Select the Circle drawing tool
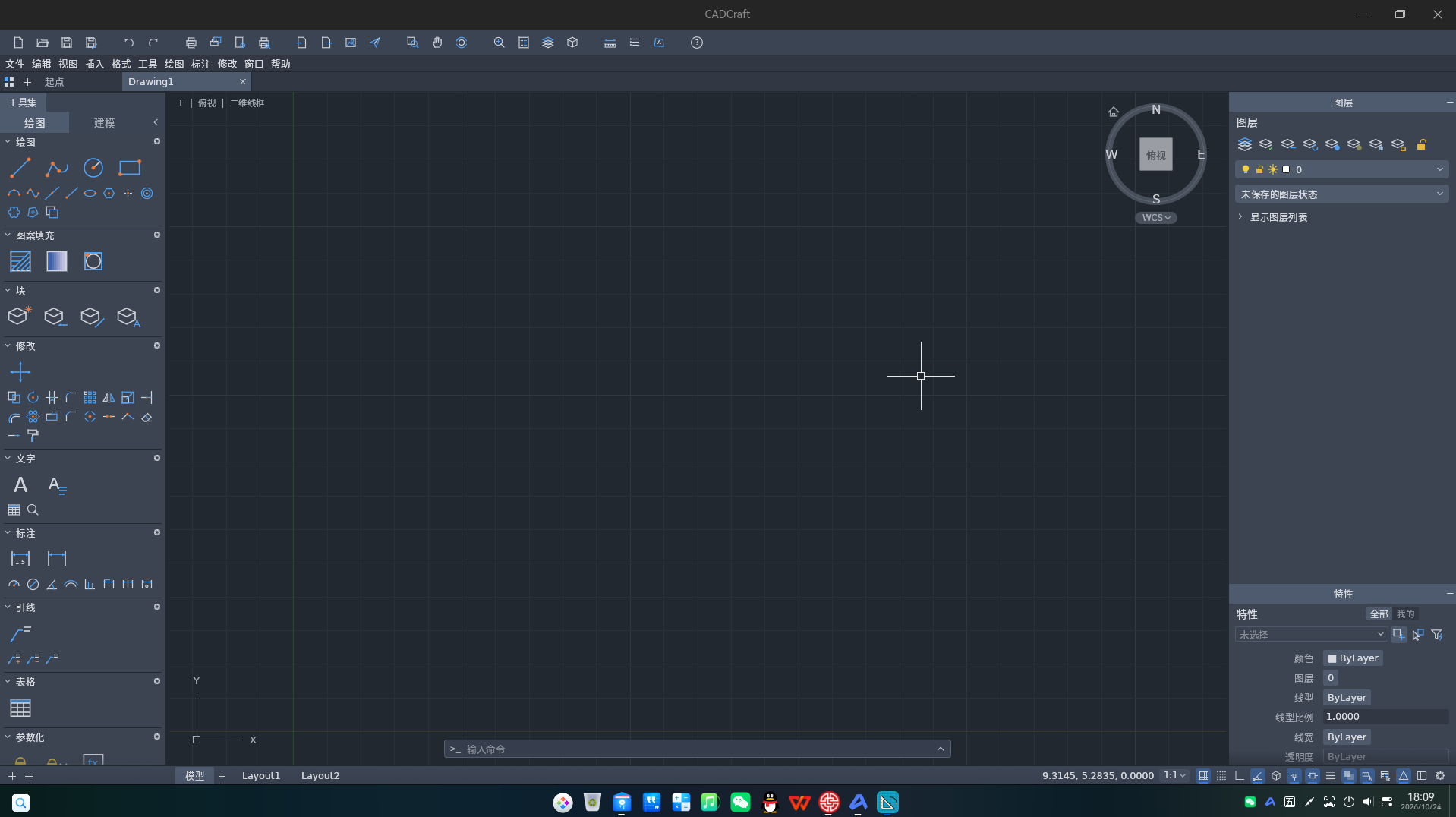Screen dimensions: 1456x817 (x=93, y=168)
